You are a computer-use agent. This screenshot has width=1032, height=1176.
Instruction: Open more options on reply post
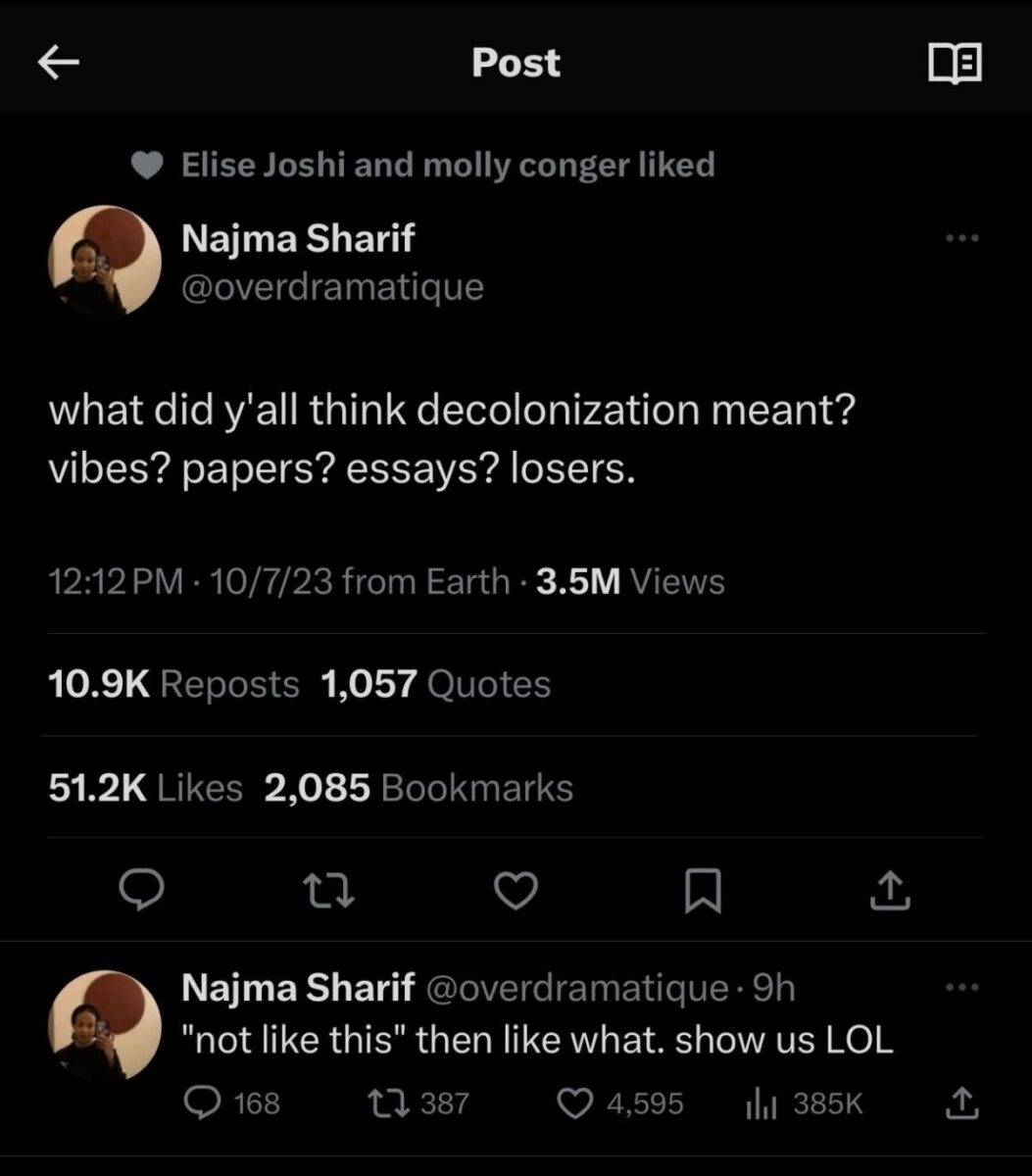click(961, 988)
